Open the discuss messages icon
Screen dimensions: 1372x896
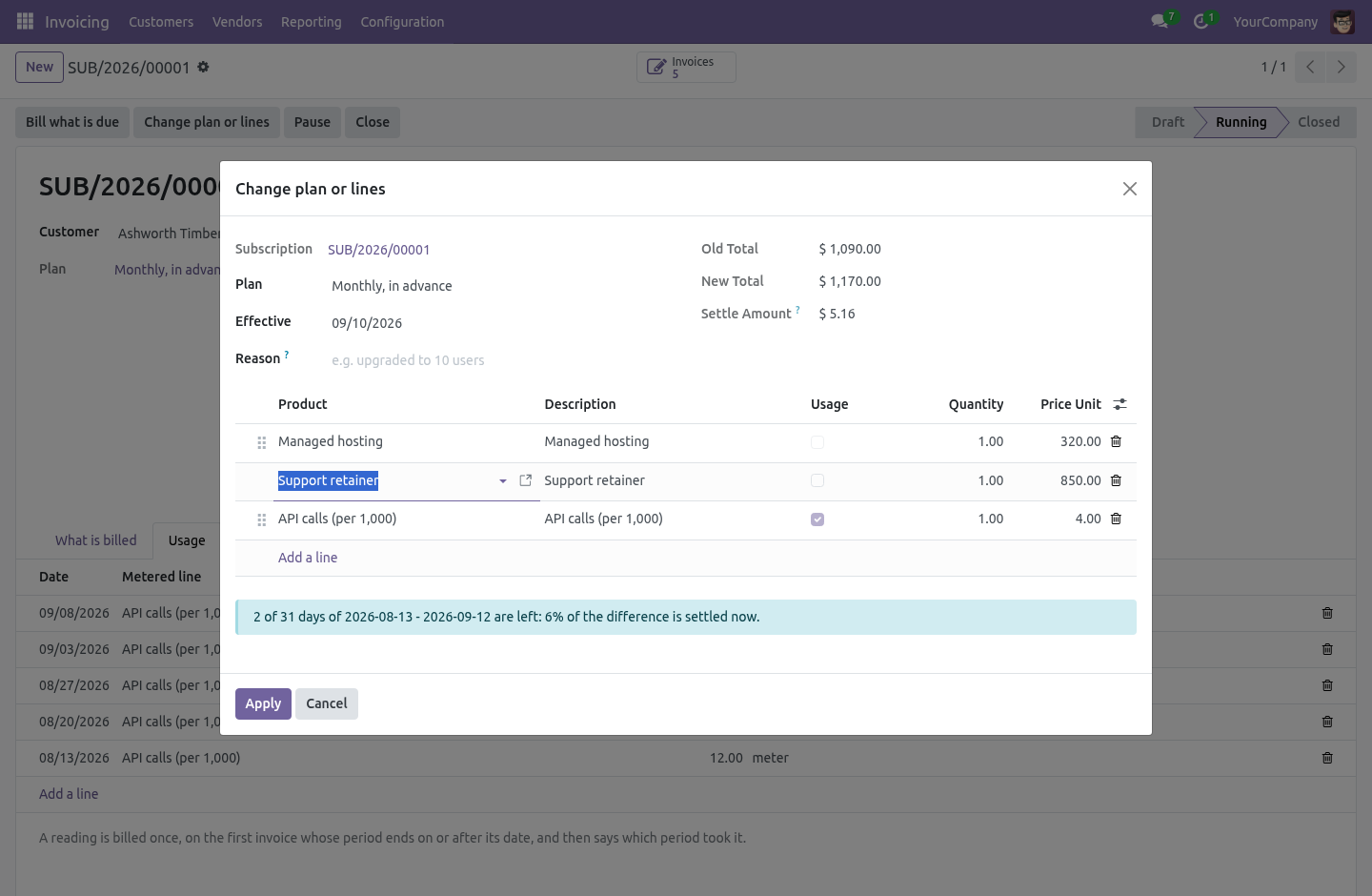coord(1160,21)
